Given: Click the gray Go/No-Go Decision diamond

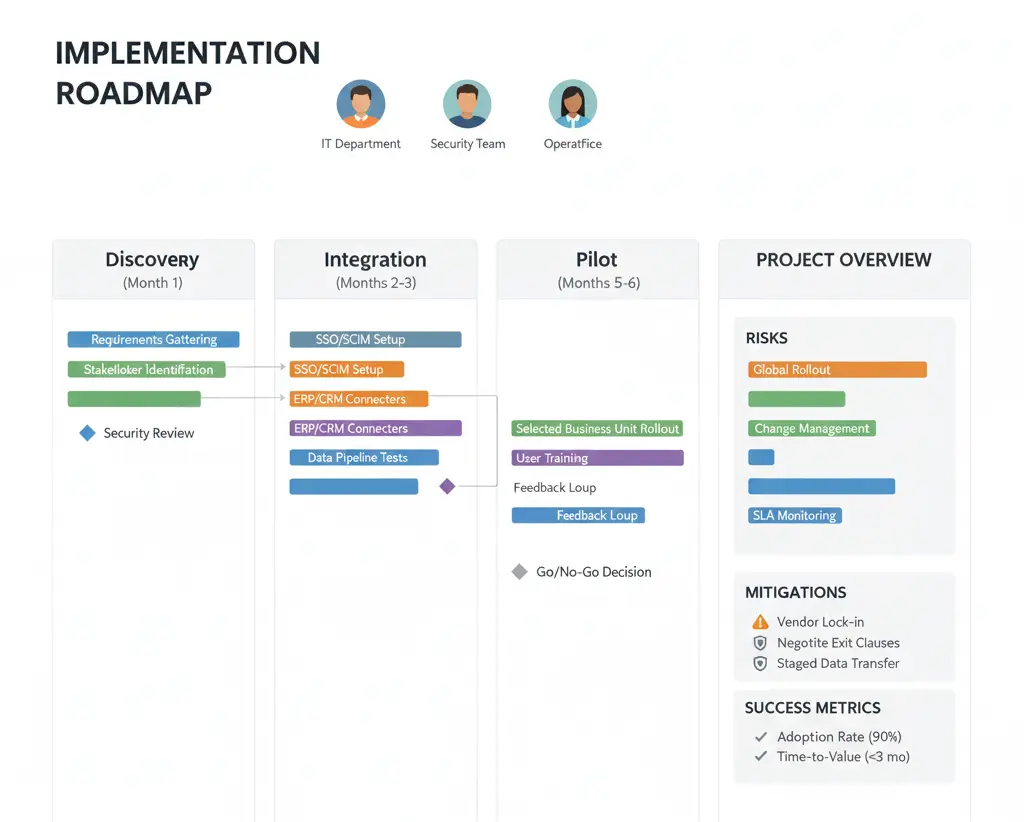Looking at the screenshot, I should point(519,572).
